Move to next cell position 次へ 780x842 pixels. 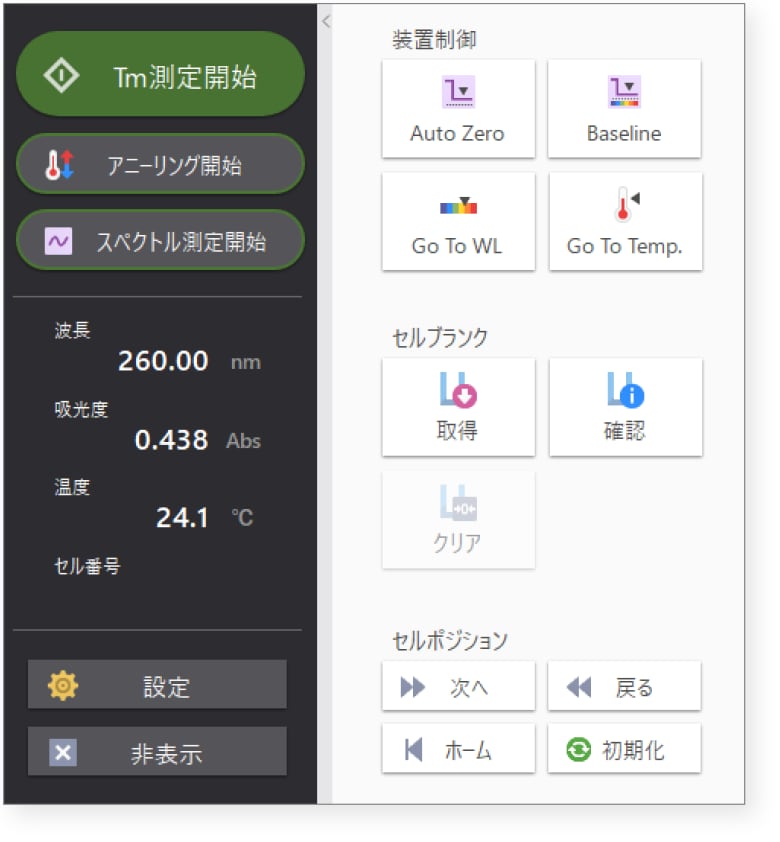pos(458,686)
